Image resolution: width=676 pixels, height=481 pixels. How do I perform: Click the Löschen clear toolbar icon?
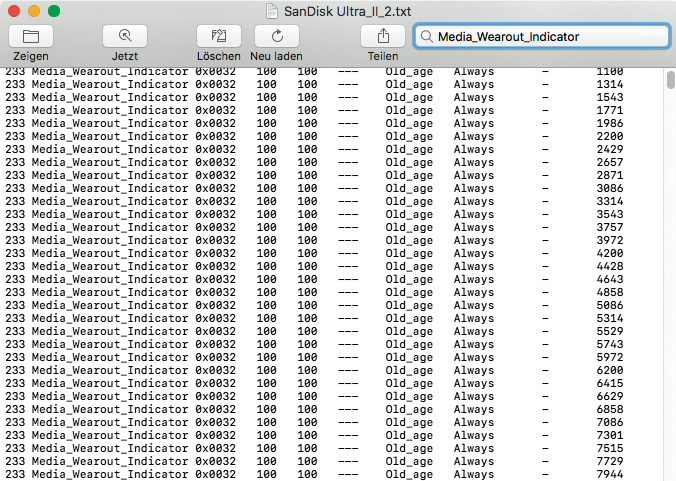219,36
